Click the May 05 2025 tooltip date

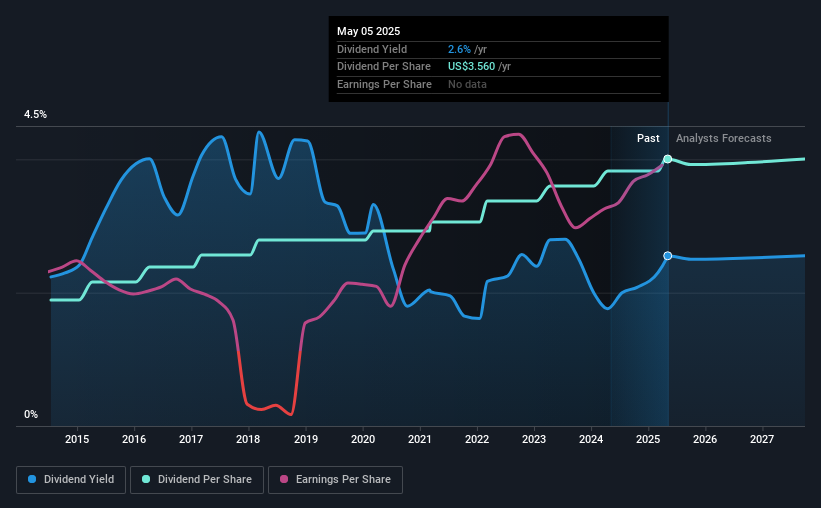pyautogui.click(x=369, y=31)
